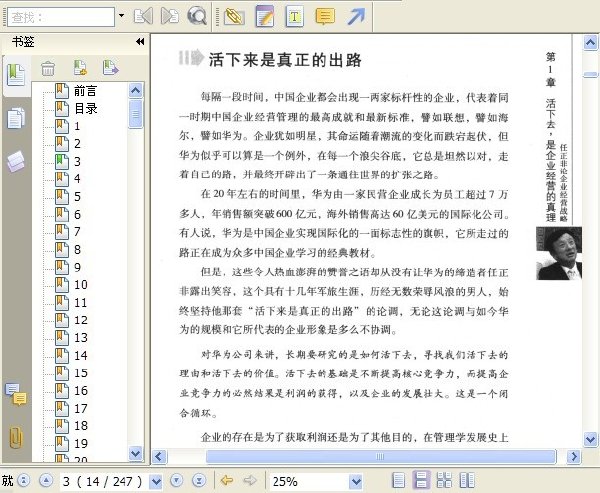Click the horizontal scrollbar thumb
600x493 pixels.
[x=380, y=456]
